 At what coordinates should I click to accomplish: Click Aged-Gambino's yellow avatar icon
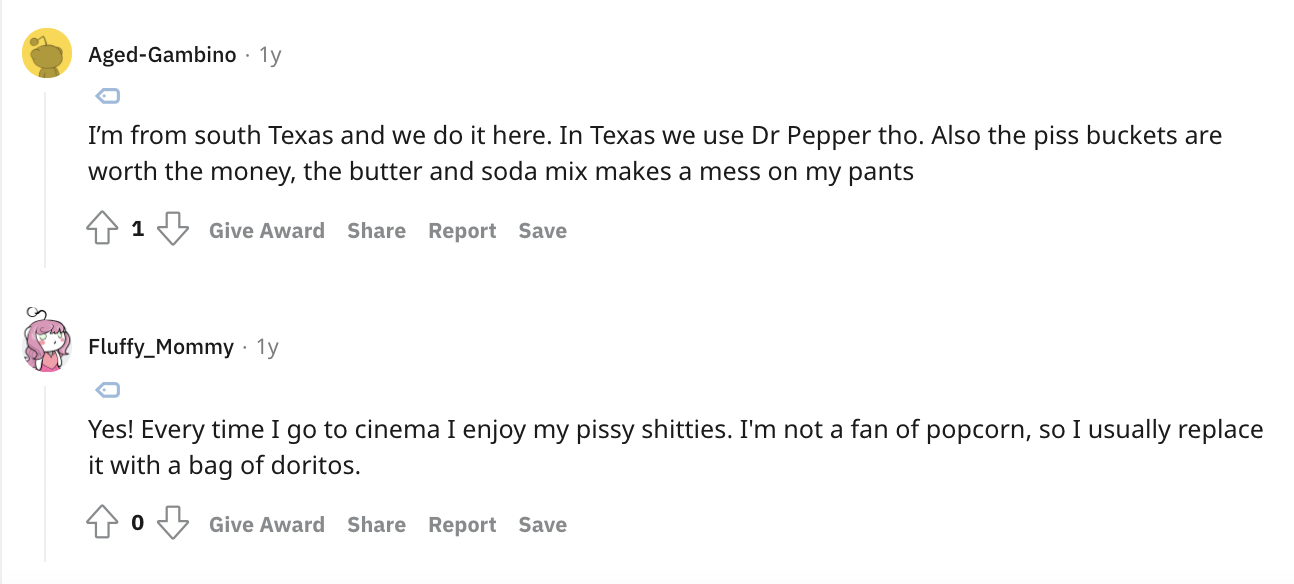[x=46, y=54]
